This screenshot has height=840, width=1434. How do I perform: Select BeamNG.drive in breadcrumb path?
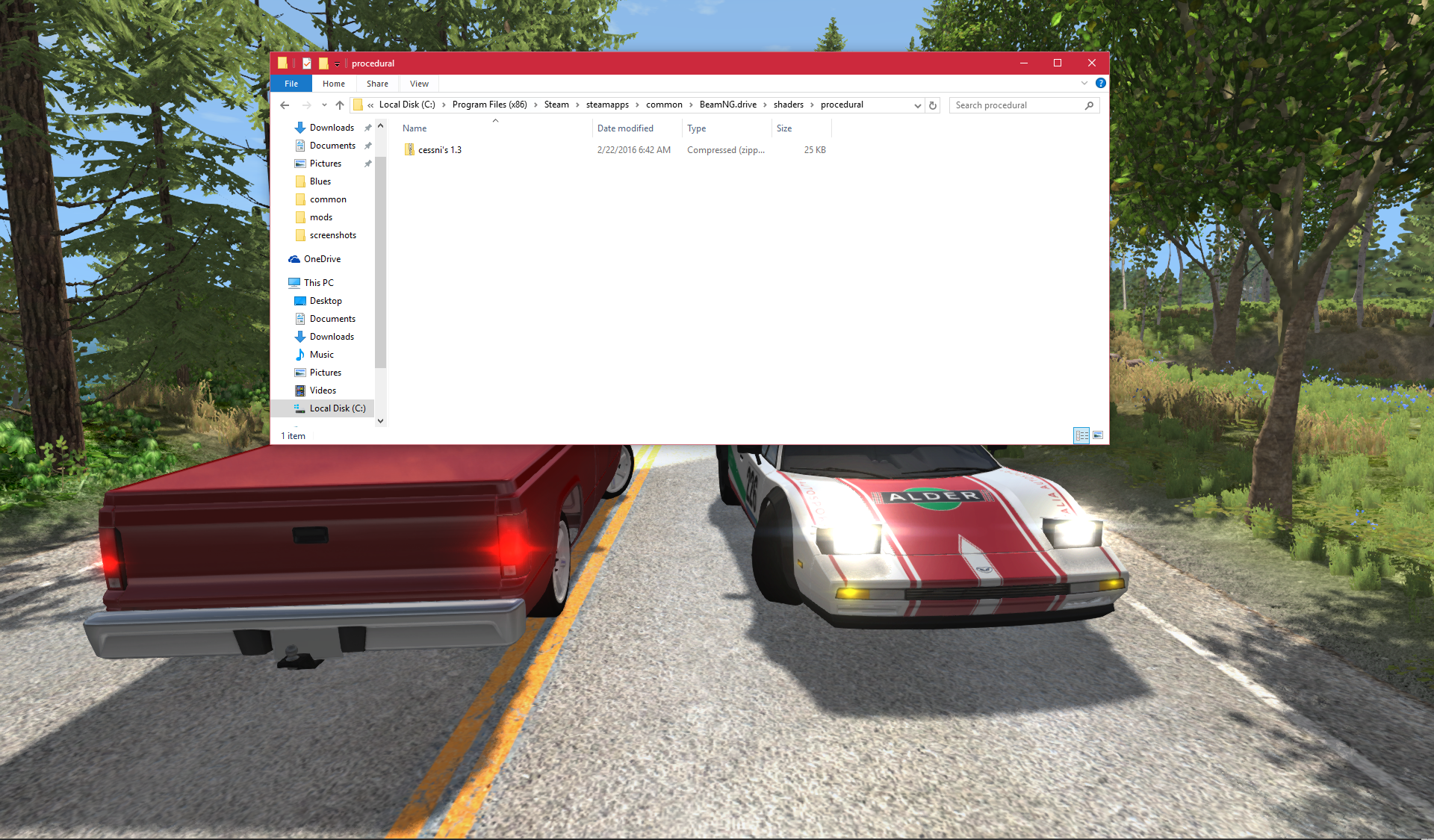728,105
